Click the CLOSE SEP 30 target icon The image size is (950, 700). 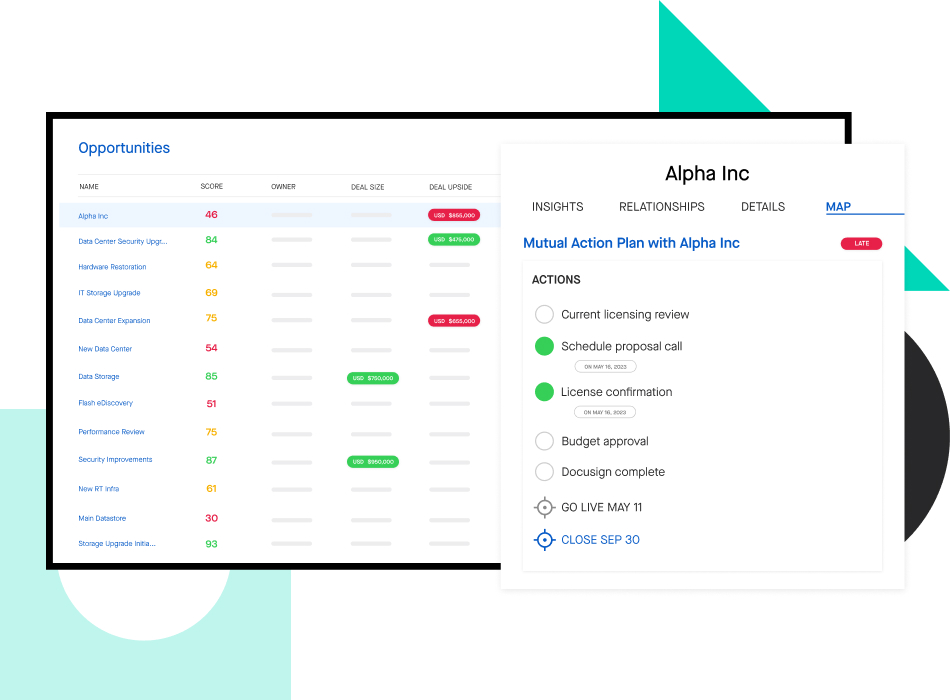pos(544,539)
